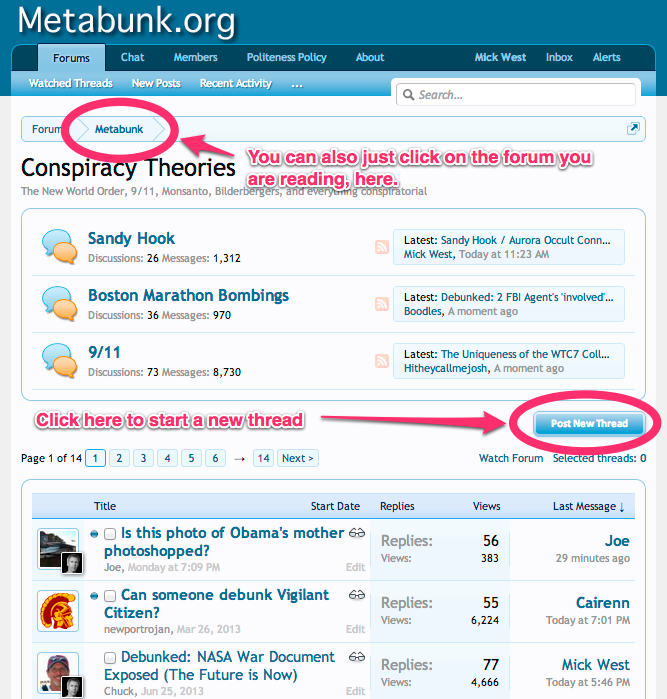Open Mick West account menu
The height and width of the screenshot is (699, 667).
[x=500, y=57]
